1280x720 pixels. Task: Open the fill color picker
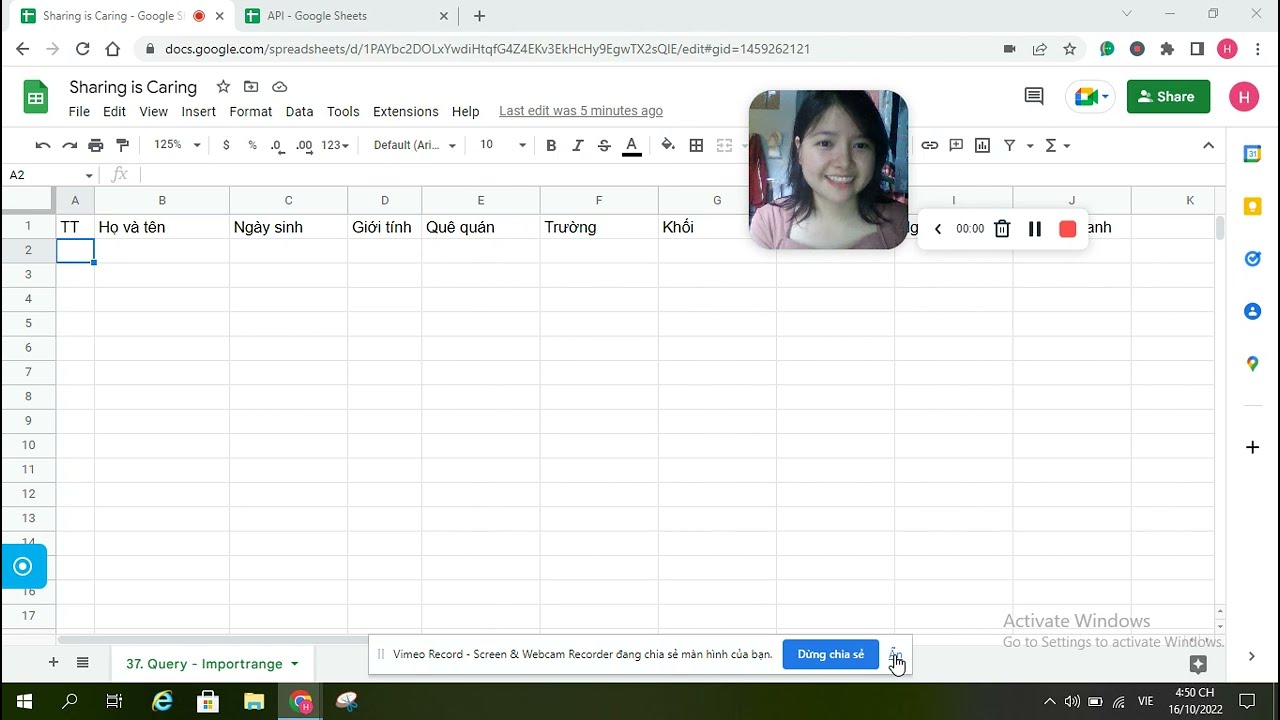pyautogui.click(x=668, y=145)
